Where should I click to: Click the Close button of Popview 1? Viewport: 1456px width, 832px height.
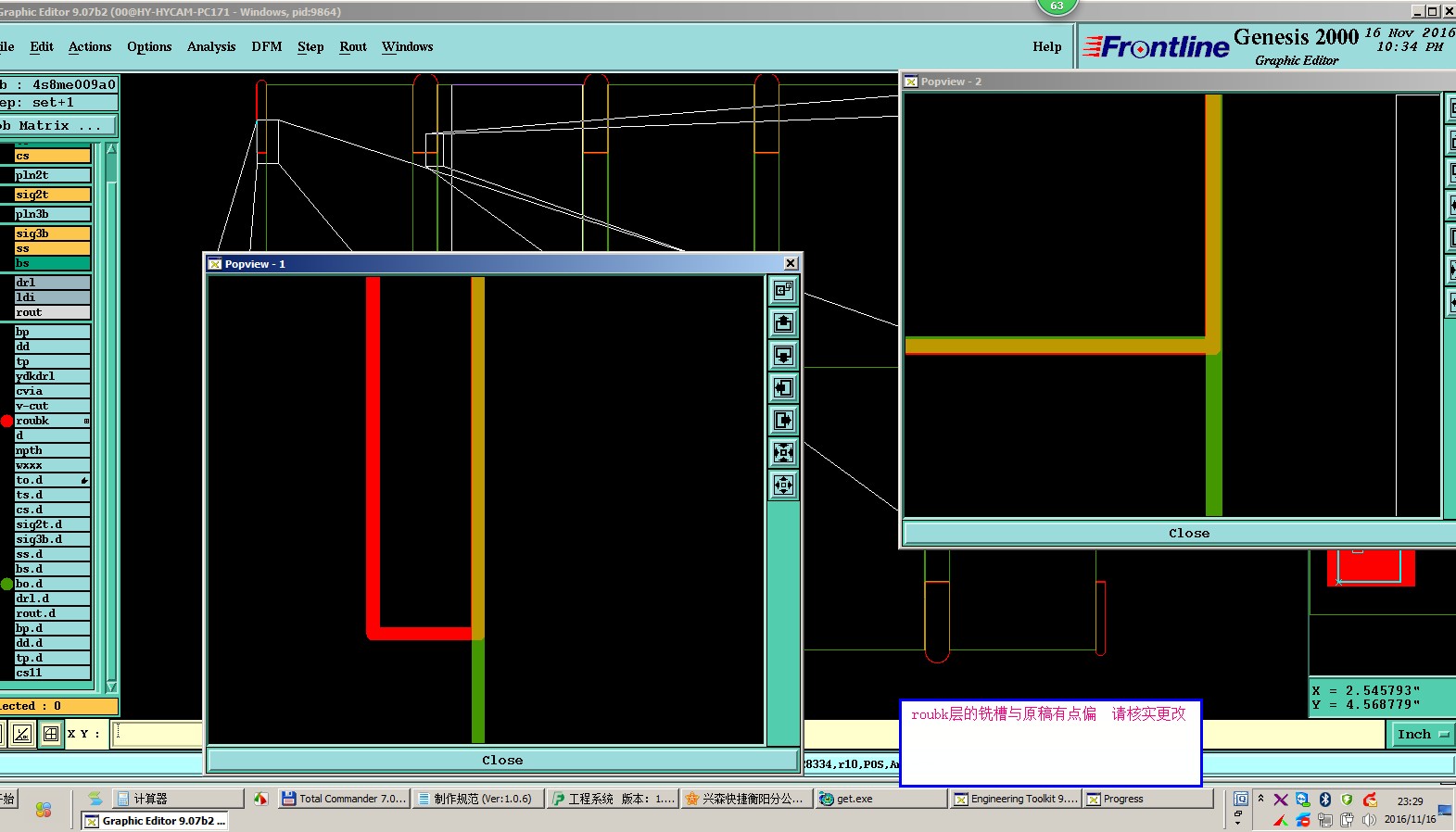tap(502, 761)
